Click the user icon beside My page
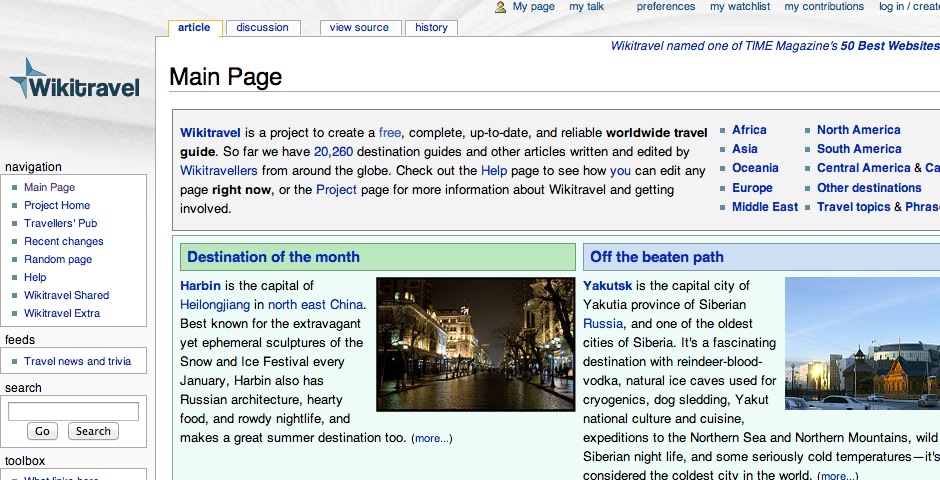The height and width of the screenshot is (480, 940). coord(500,7)
